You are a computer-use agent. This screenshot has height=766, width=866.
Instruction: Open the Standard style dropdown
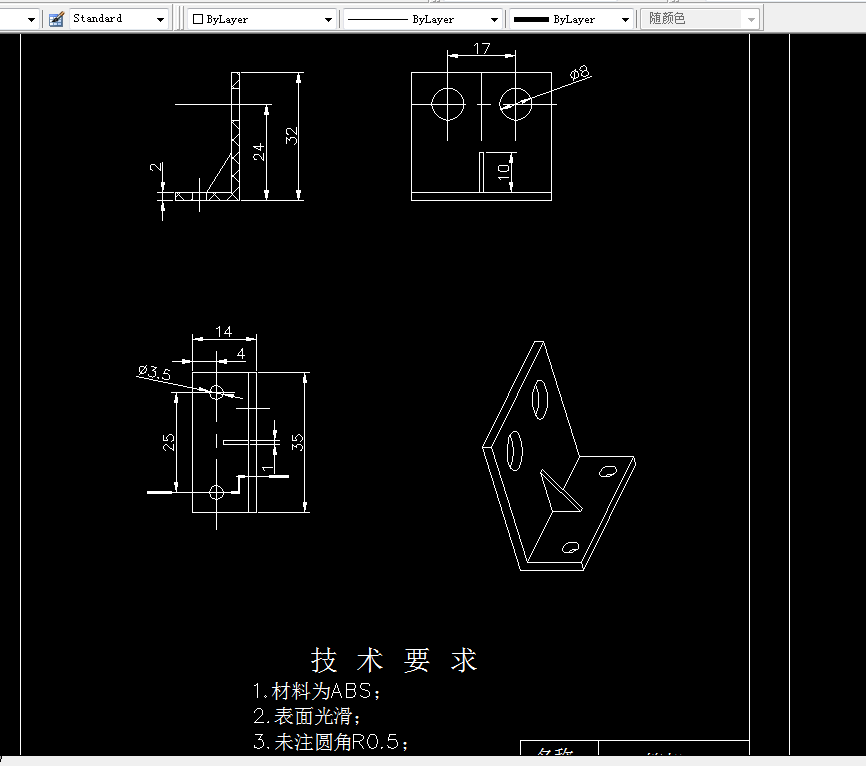click(118, 19)
